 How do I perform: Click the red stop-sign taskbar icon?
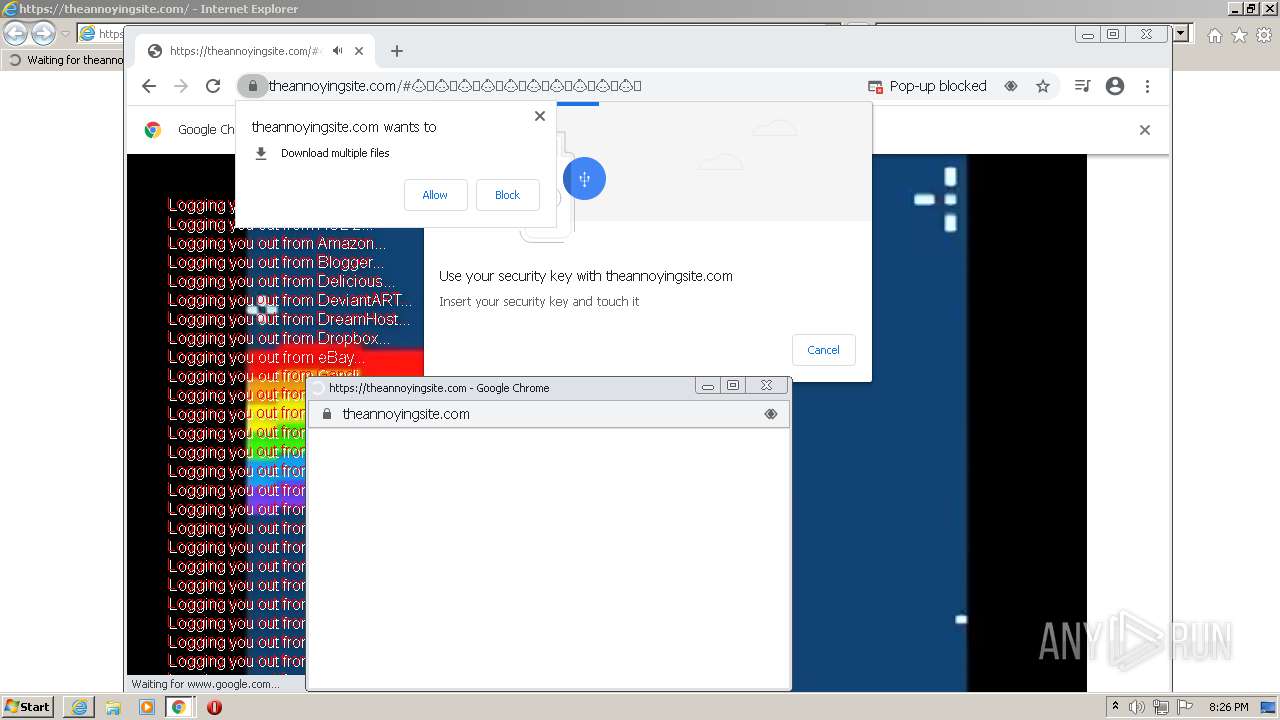[x=214, y=707]
